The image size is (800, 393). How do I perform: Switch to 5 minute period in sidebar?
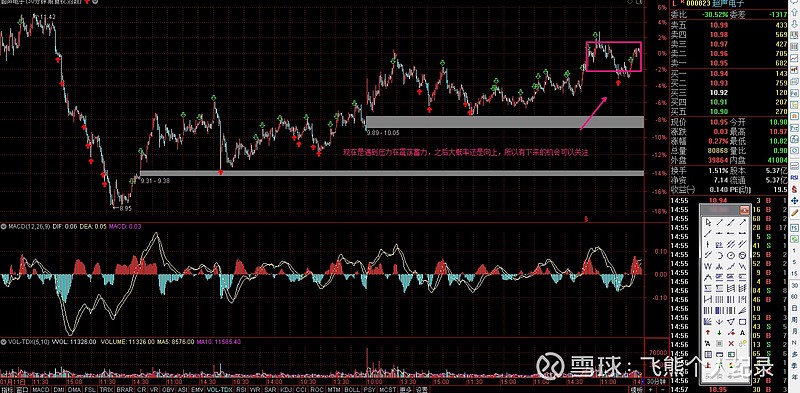click(x=795, y=262)
